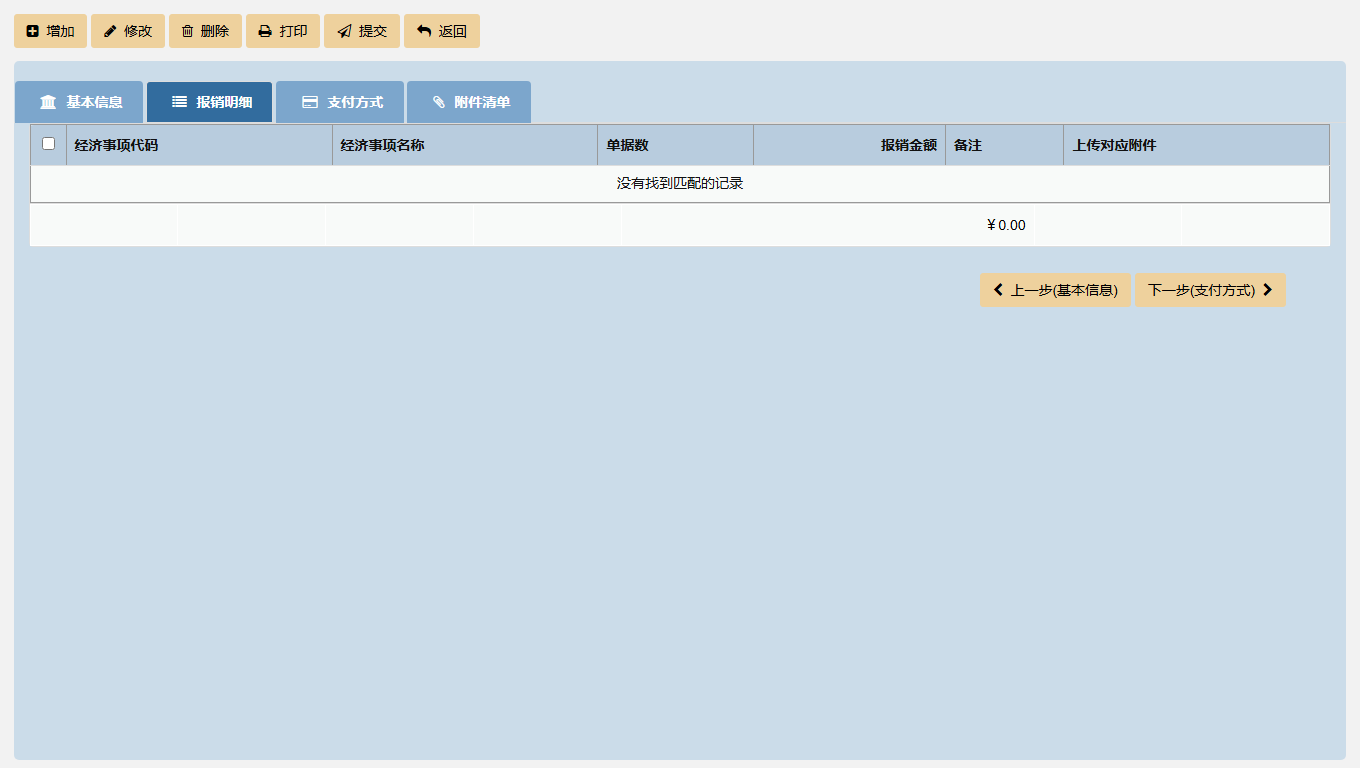Click the 经济事项名称 column header

point(465,145)
